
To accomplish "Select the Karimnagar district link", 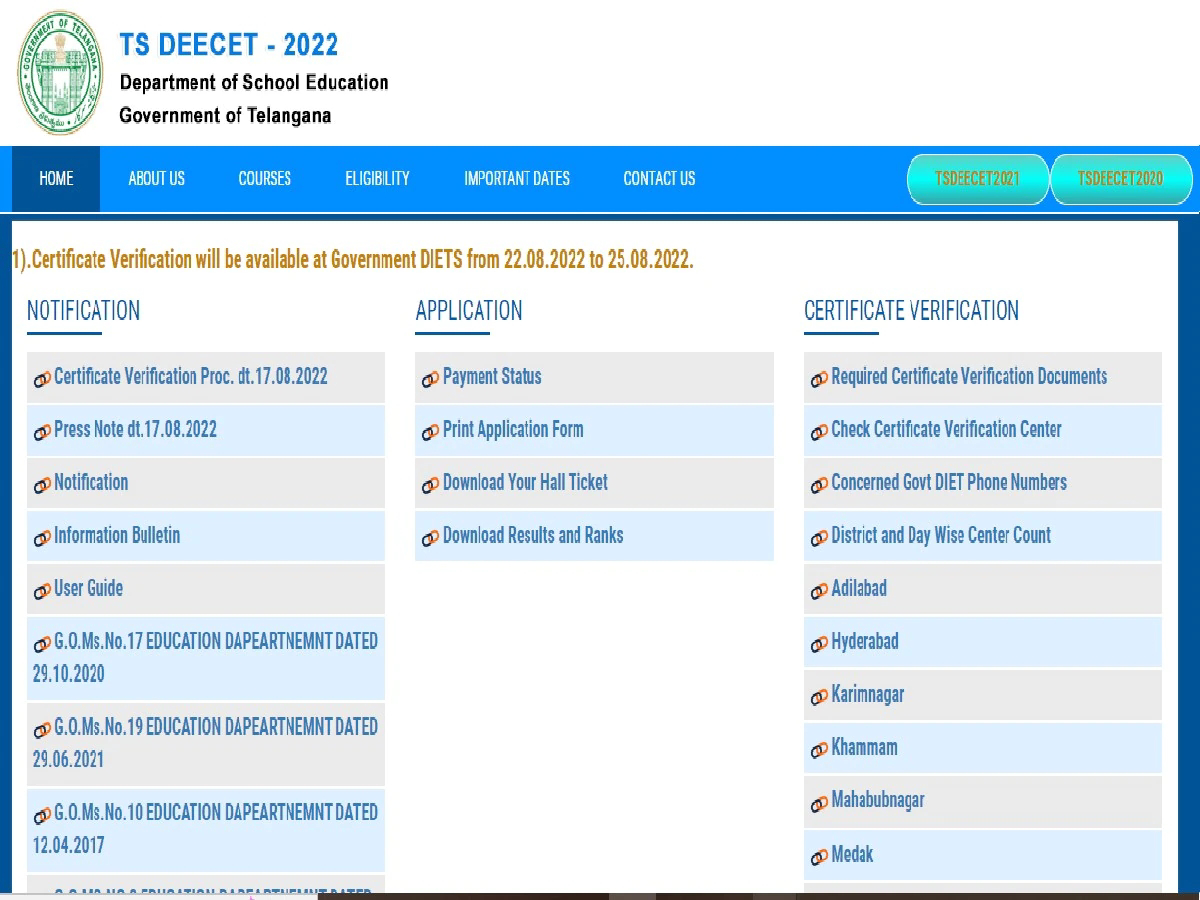I will tap(868, 695).
